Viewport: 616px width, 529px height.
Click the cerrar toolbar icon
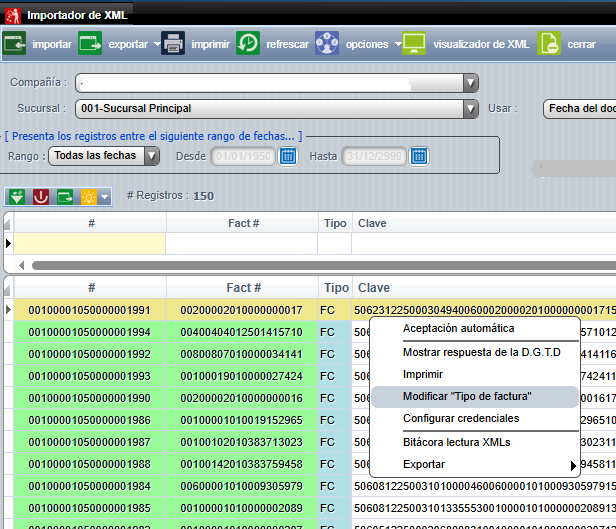pos(549,44)
